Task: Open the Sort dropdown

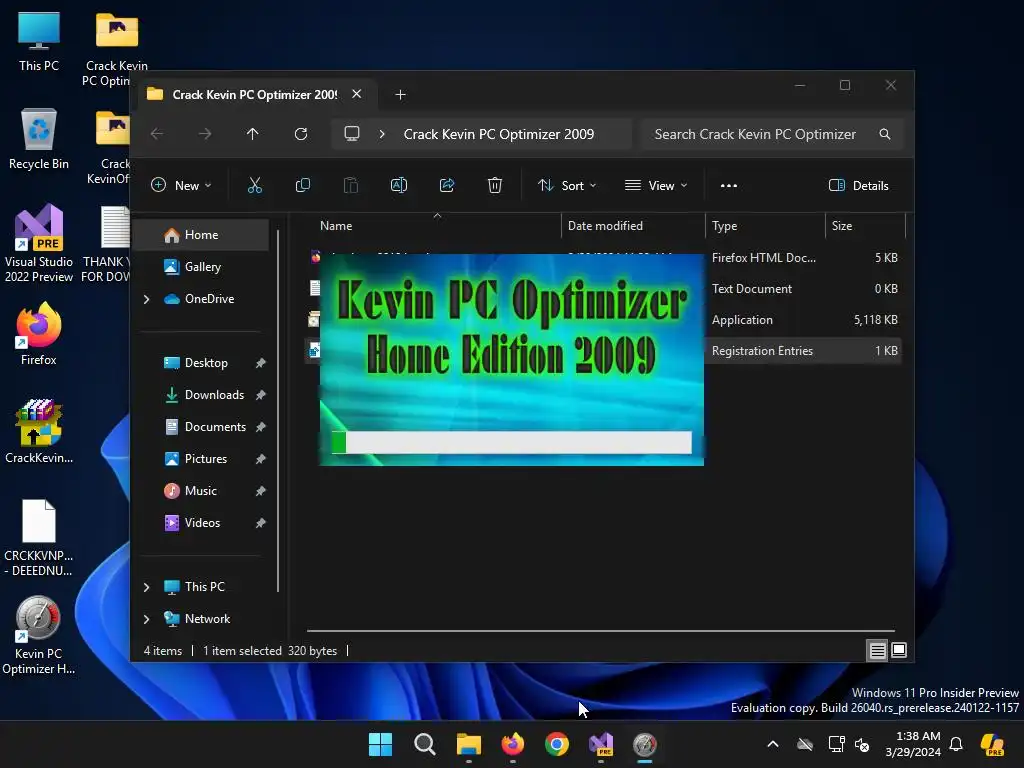Action: [x=567, y=185]
